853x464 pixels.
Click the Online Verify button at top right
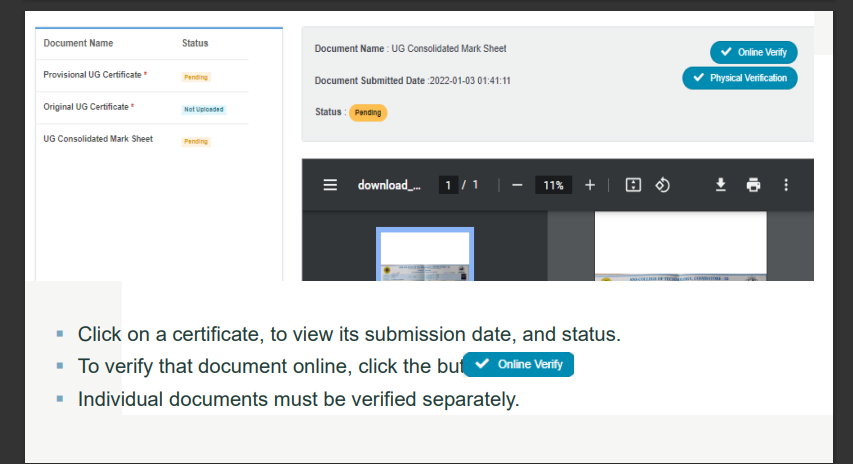tap(754, 52)
